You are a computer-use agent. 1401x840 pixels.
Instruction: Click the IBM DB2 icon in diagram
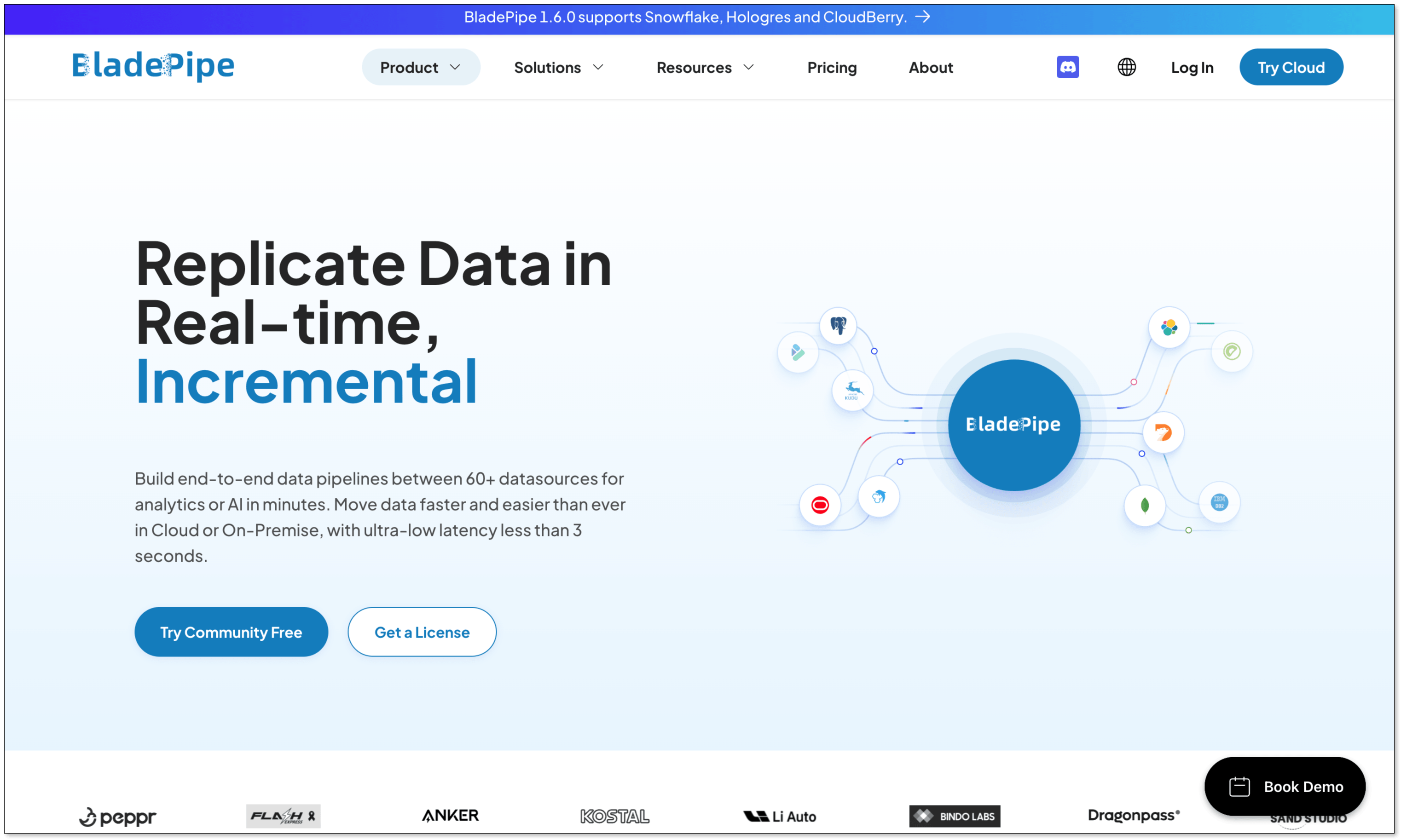pos(1219,502)
